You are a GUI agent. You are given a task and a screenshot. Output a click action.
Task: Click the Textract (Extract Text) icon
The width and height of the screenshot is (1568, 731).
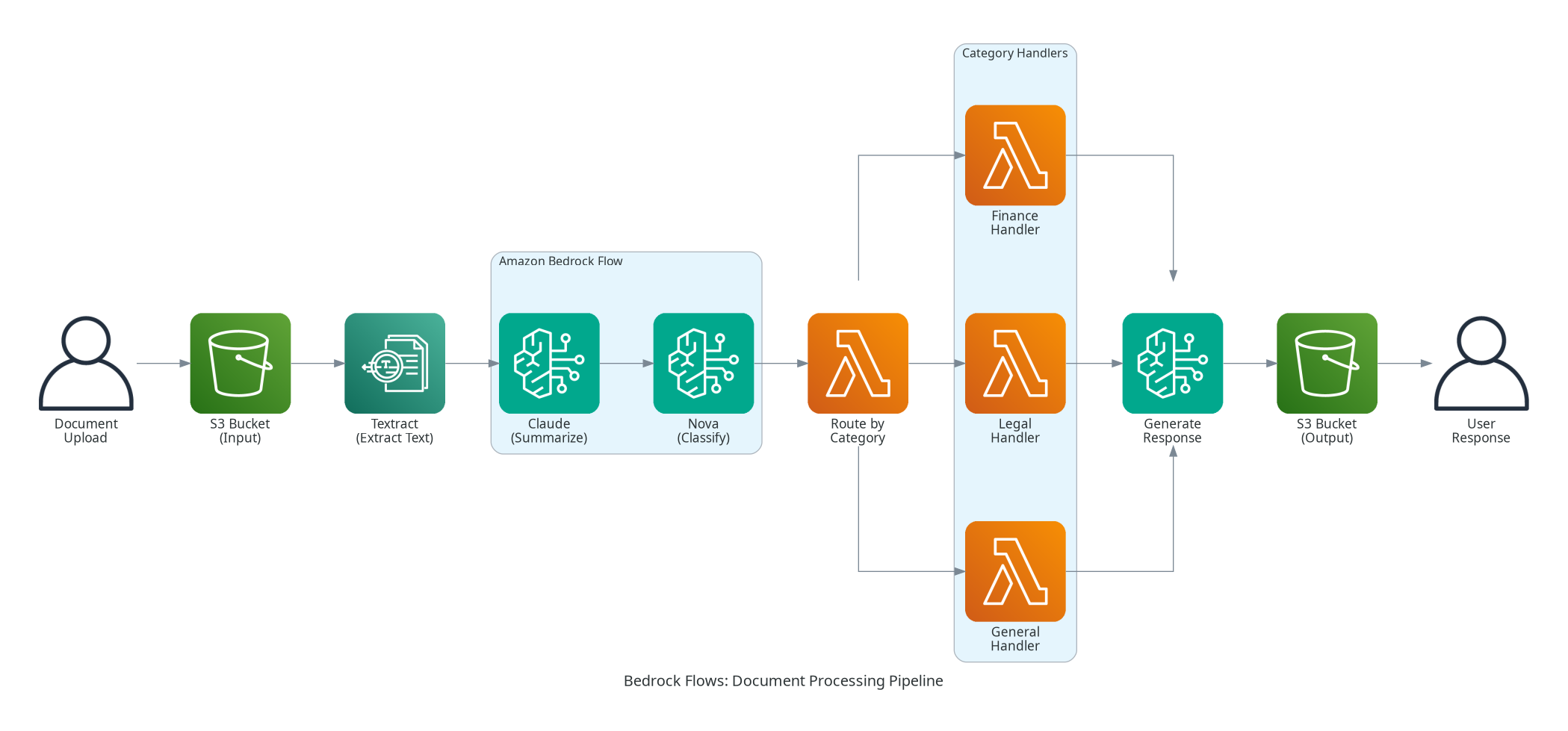[x=394, y=364]
